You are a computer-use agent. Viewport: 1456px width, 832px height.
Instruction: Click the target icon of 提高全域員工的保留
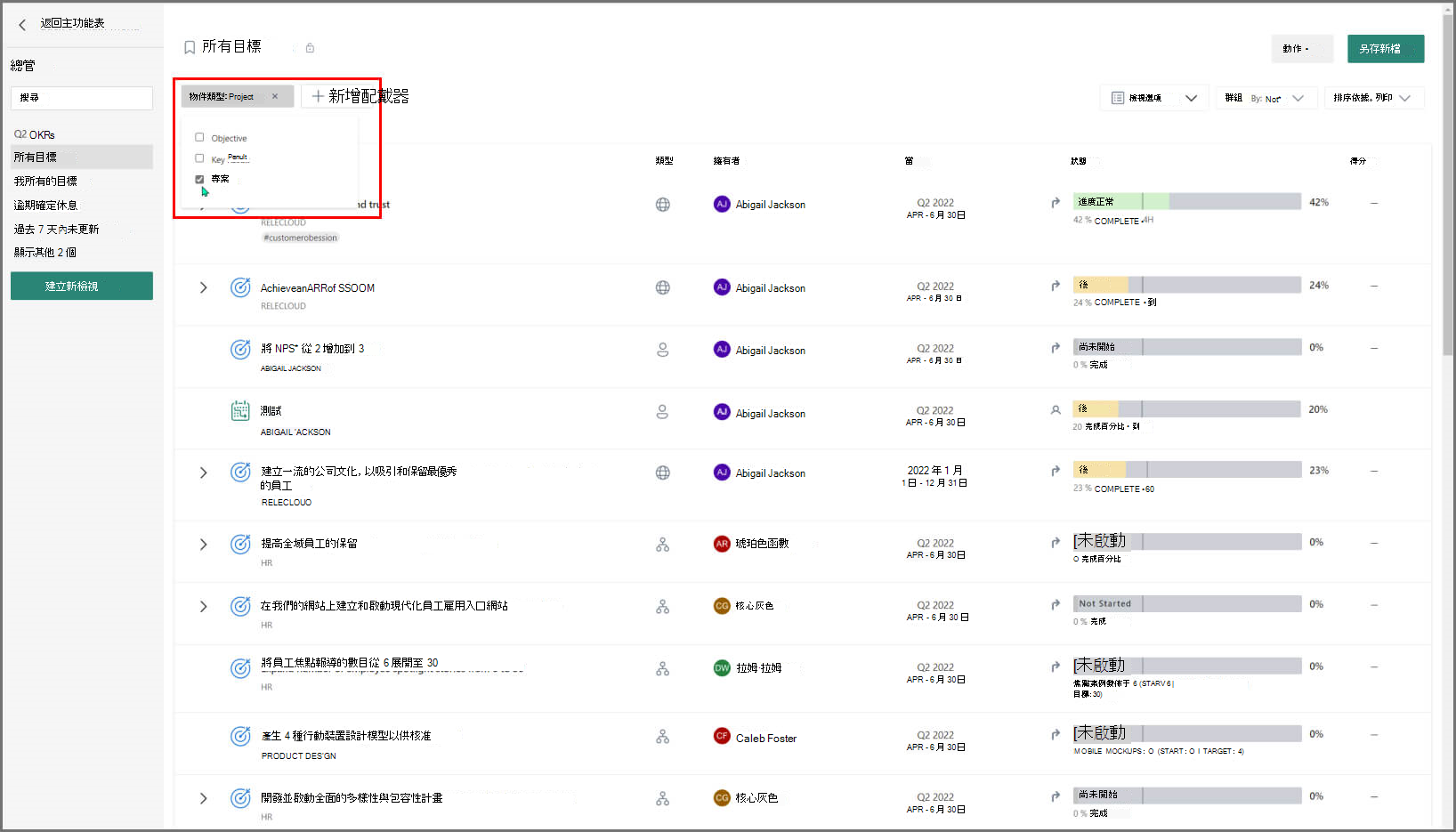click(240, 545)
